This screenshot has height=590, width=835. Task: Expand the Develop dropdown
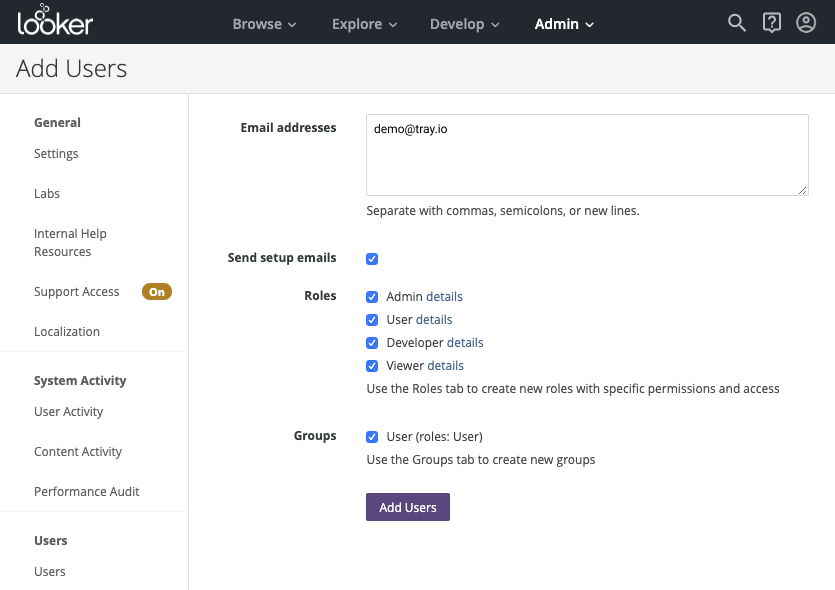[464, 23]
